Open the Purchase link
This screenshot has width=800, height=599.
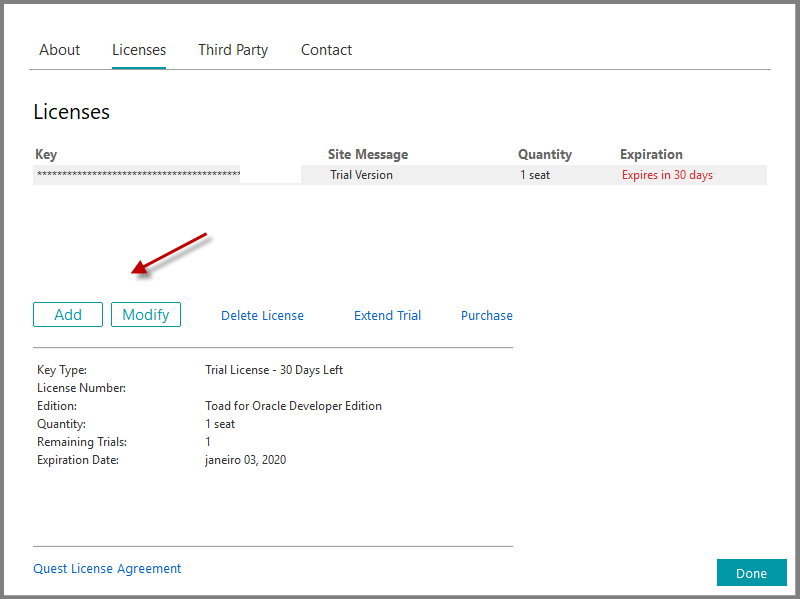pyautogui.click(x=487, y=315)
